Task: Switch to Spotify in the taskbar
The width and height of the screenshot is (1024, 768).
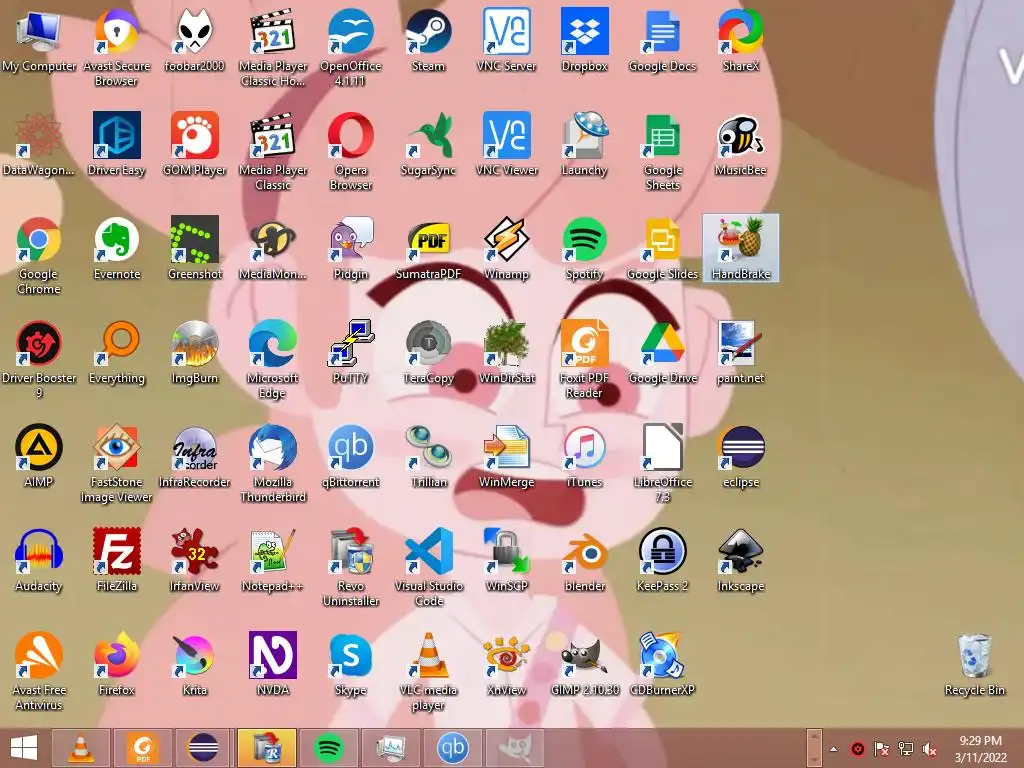Action: 328,748
